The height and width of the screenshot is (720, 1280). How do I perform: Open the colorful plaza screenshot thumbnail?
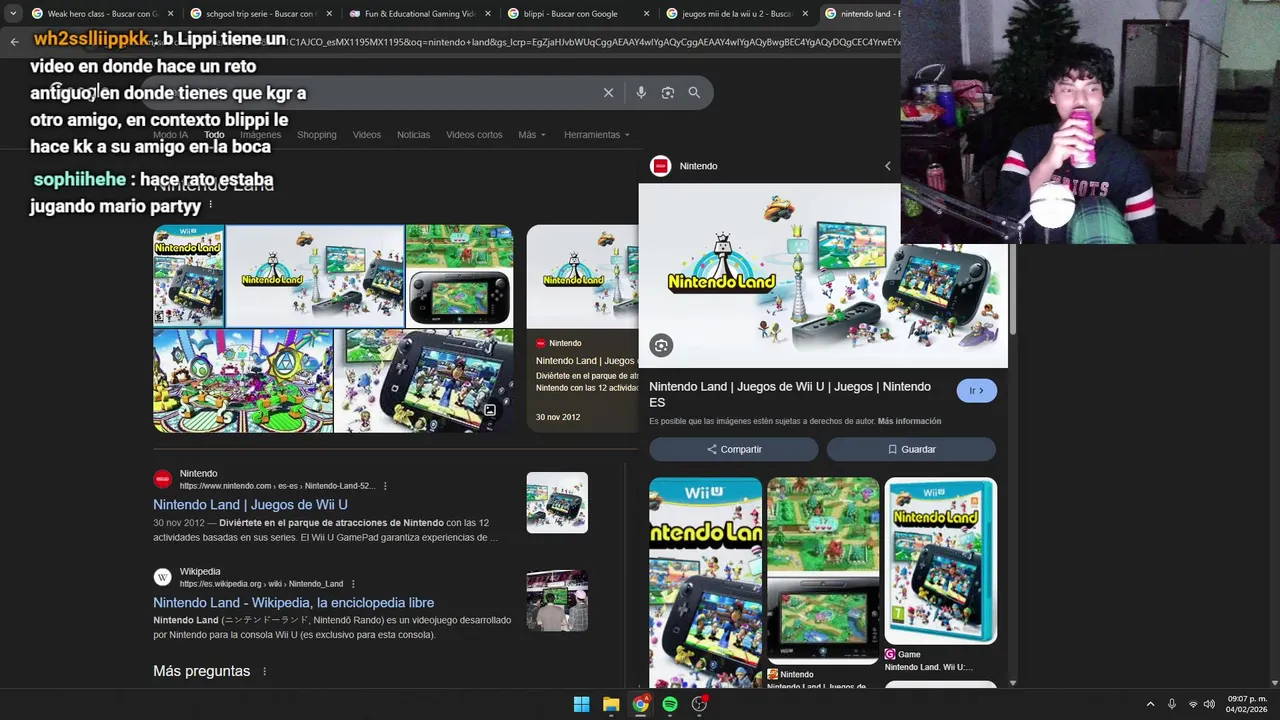pyautogui.click(x=243, y=381)
